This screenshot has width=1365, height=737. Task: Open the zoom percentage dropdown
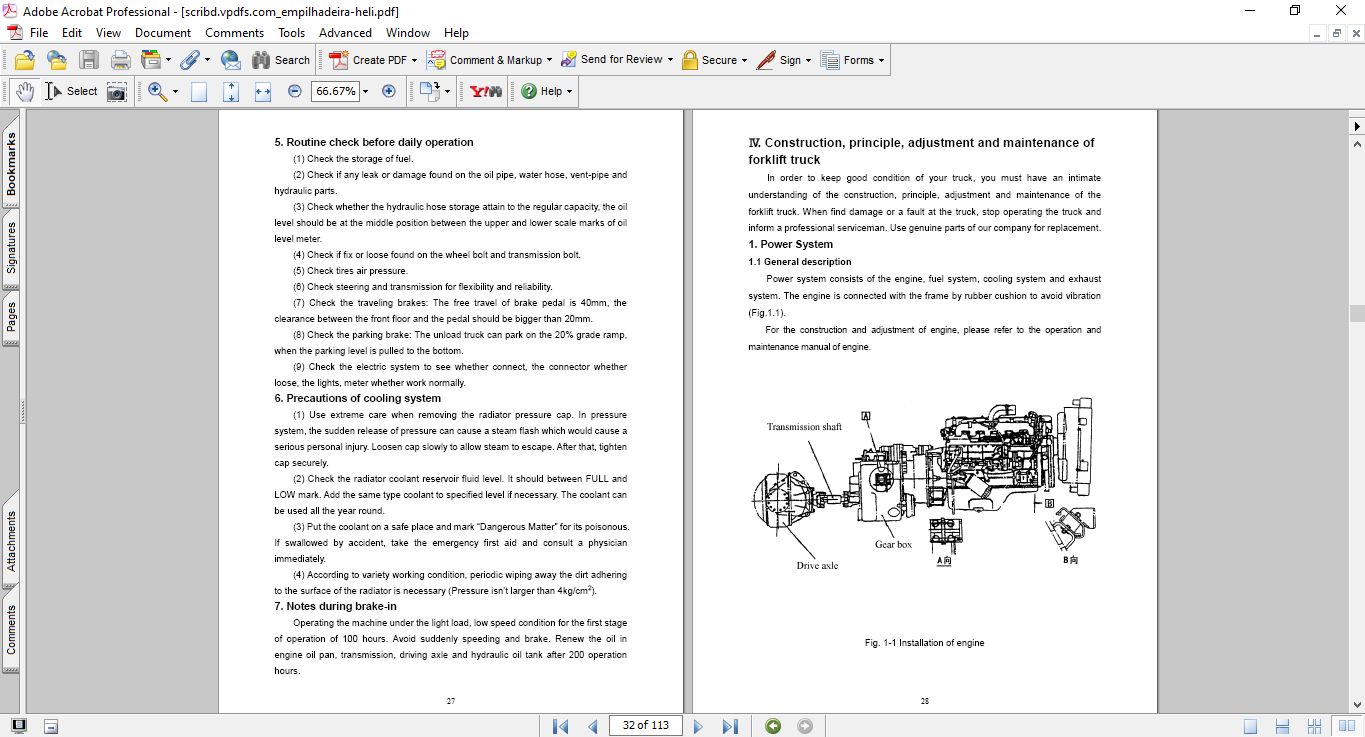(x=365, y=91)
